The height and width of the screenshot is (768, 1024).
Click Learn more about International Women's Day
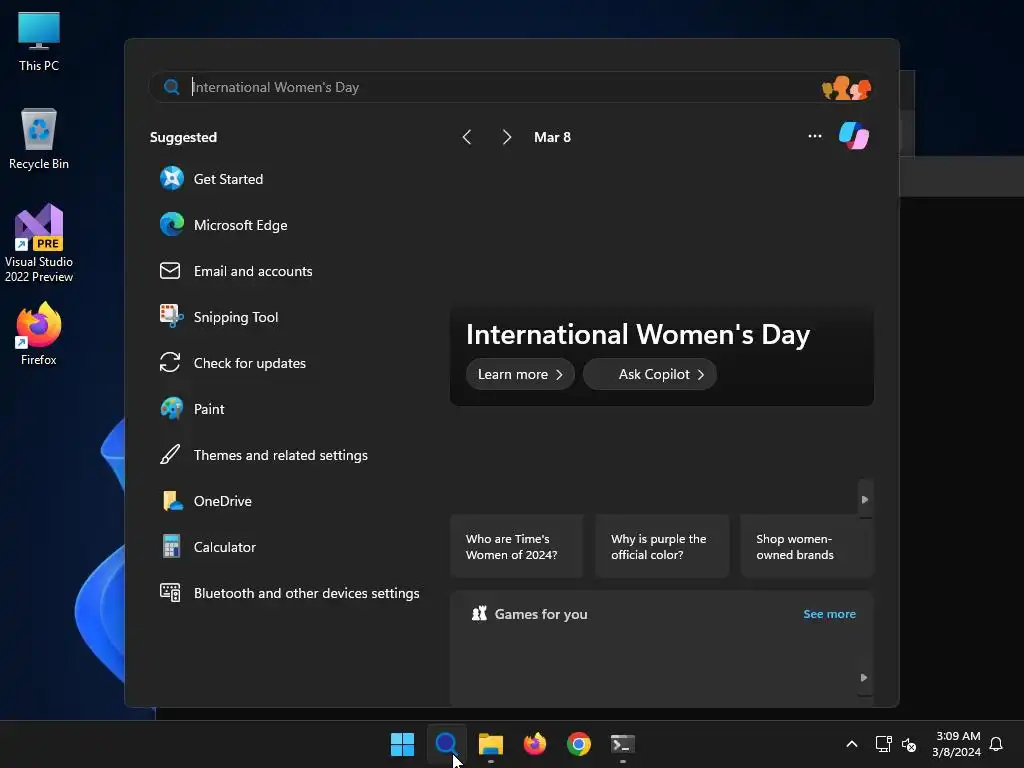click(520, 374)
